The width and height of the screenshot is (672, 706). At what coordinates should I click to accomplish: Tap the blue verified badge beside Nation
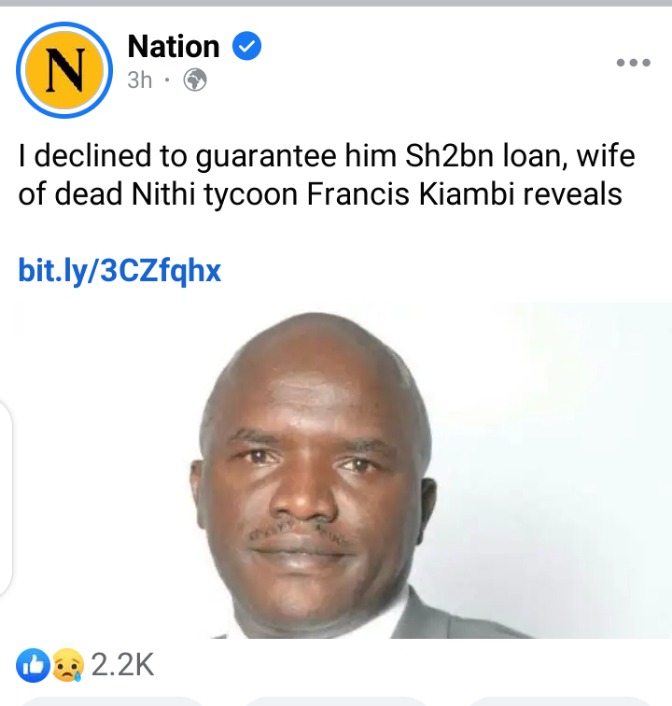(247, 45)
